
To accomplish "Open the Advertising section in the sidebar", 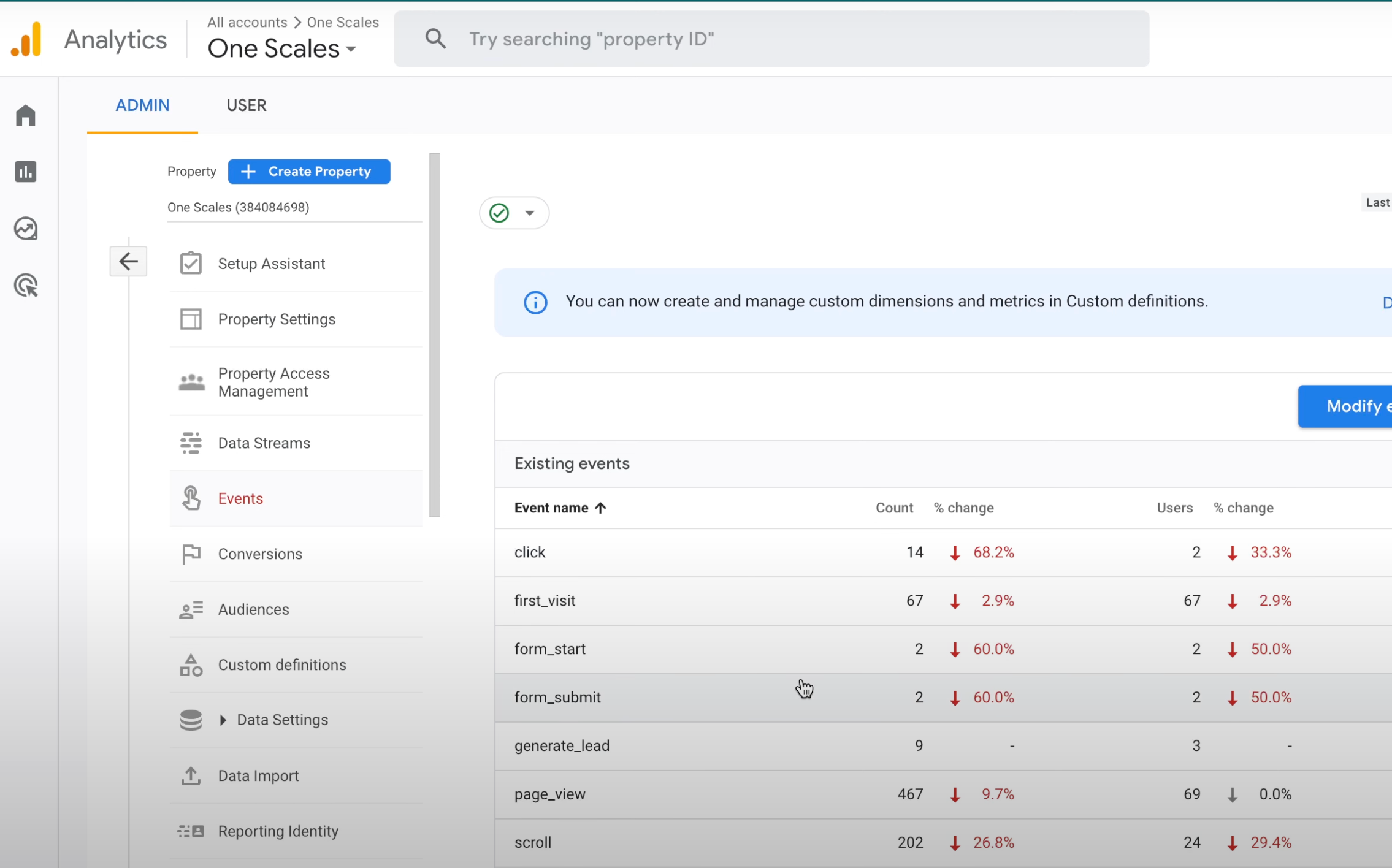I will point(26,286).
